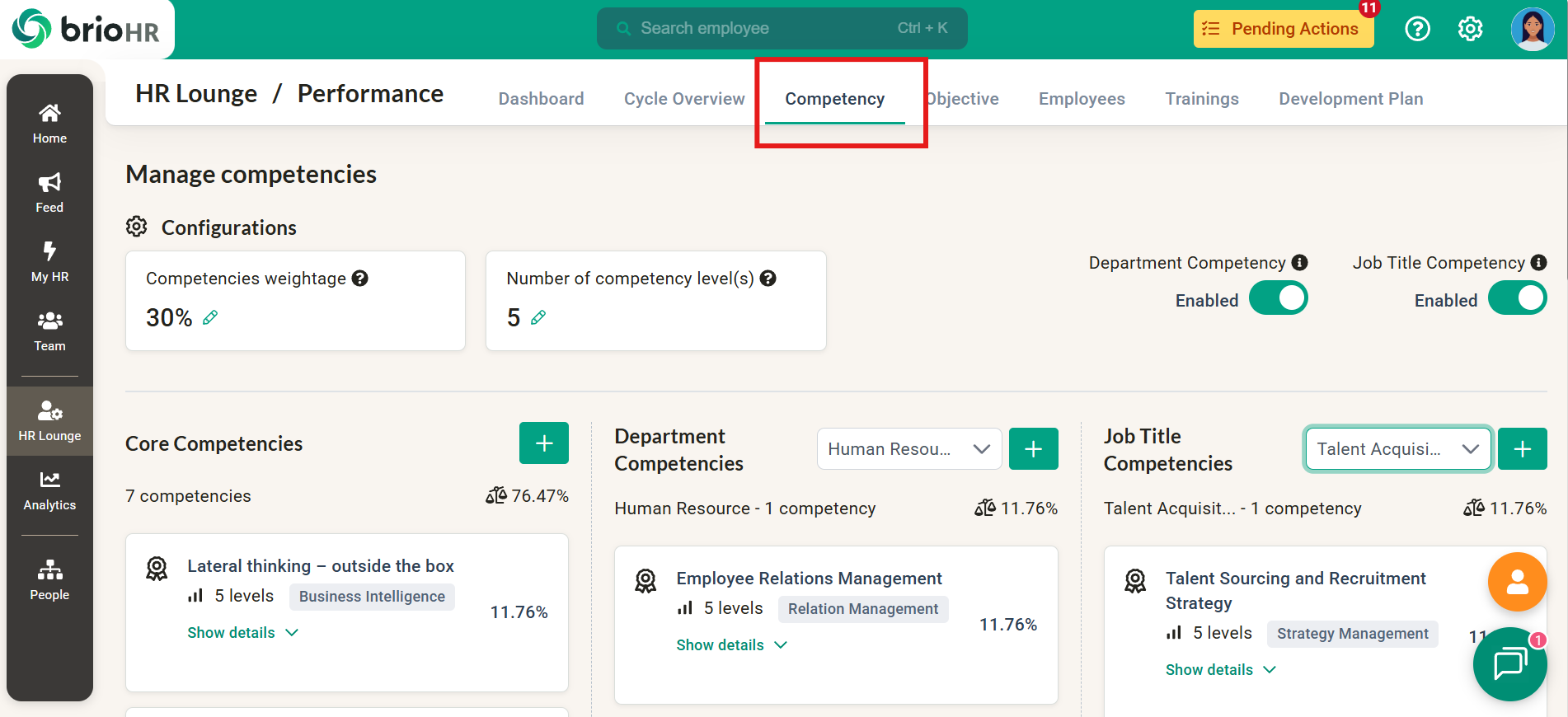Switch to the Development Plan tab
The width and height of the screenshot is (1568, 717).
tap(1350, 99)
